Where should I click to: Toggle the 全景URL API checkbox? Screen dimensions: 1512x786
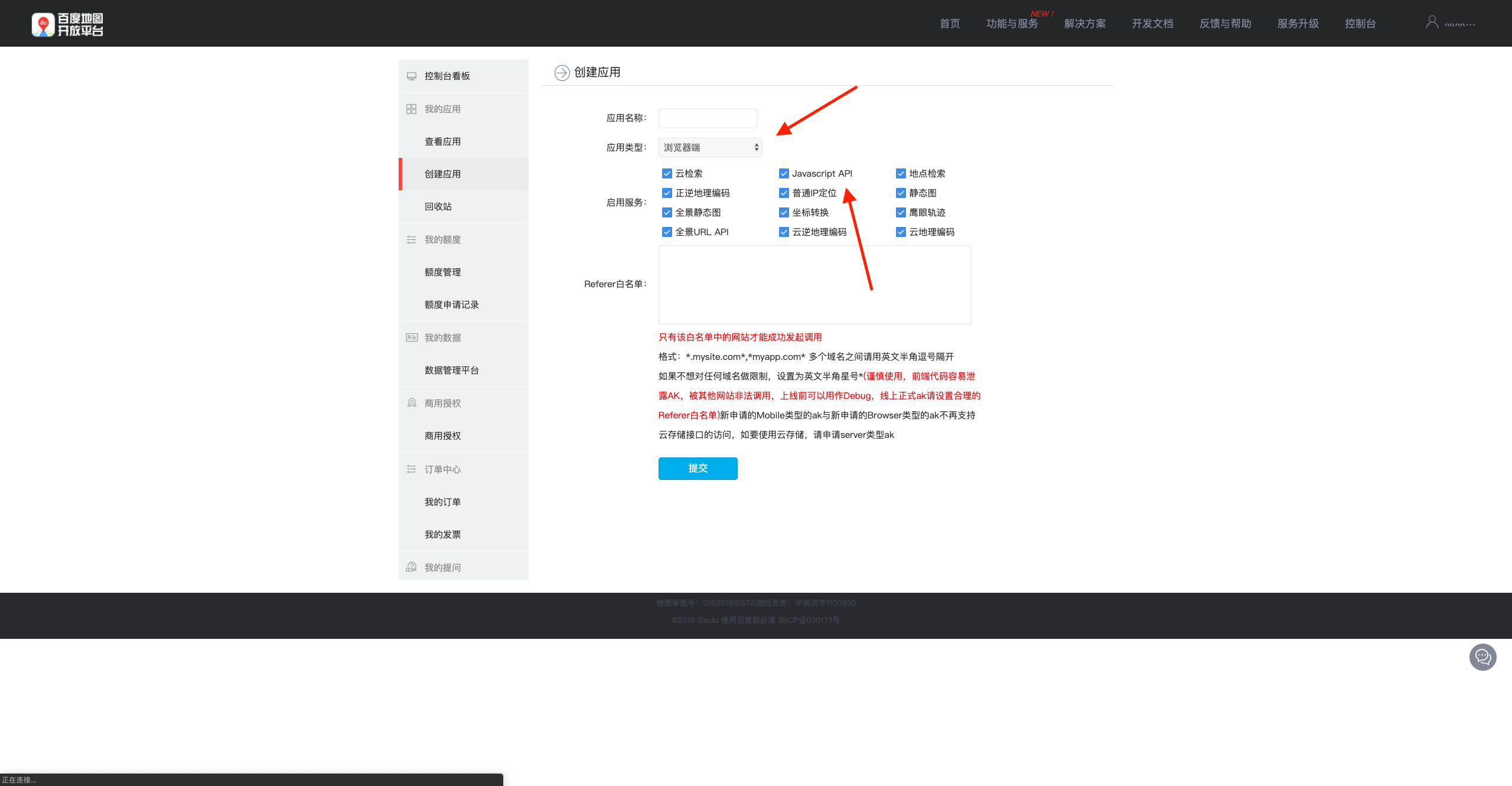(x=667, y=232)
